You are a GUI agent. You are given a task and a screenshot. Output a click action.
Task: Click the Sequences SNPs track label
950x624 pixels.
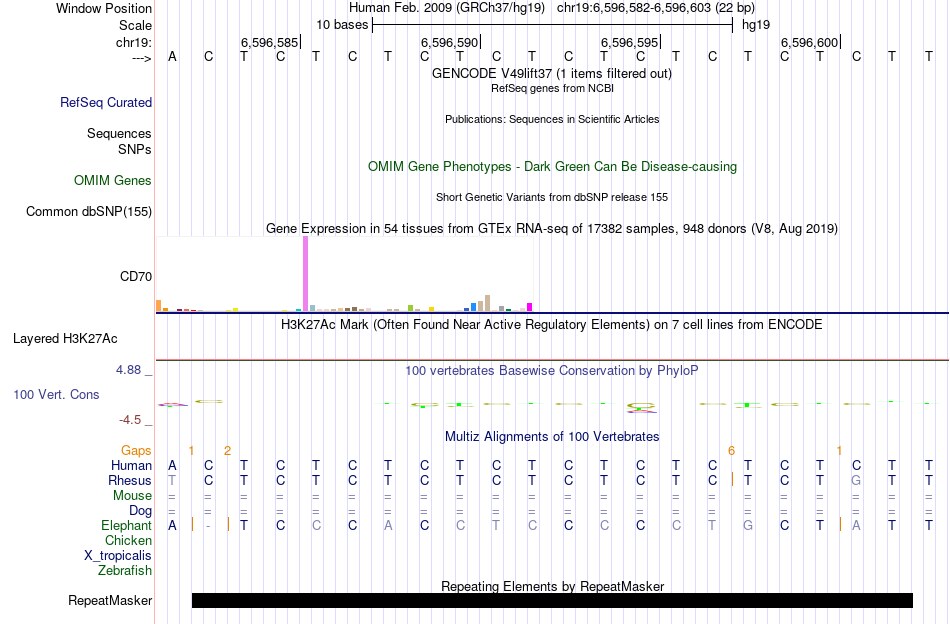click(x=119, y=141)
